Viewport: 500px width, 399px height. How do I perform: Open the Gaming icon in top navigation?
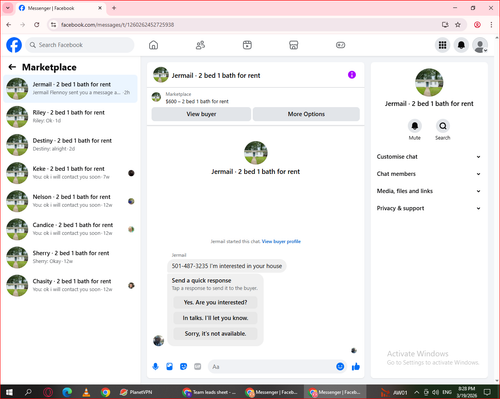click(340, 45)
